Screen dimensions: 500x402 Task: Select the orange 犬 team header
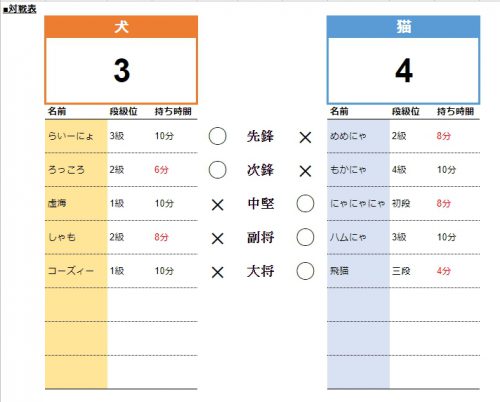point(121,27)
